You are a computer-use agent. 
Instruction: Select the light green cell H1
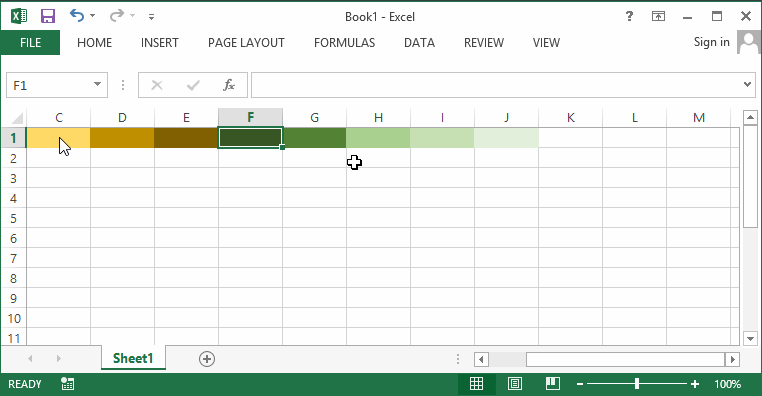[x=378, y=138]
